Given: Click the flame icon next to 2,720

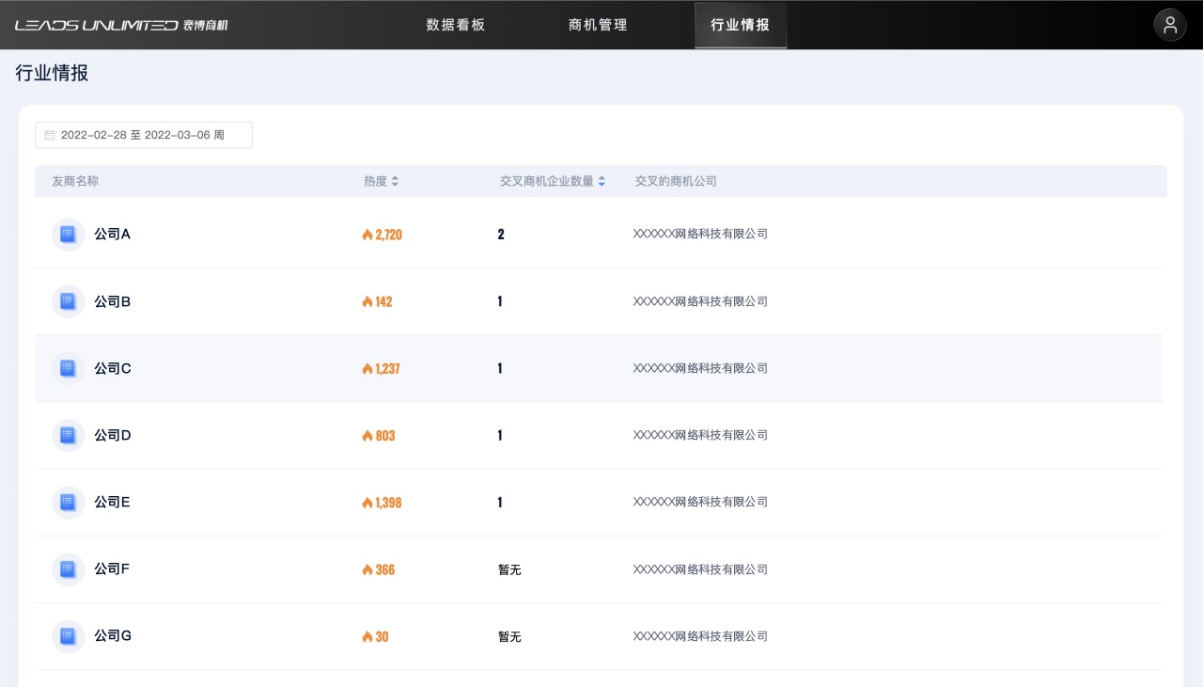Looking at the screenshot, I should (367, 235).
